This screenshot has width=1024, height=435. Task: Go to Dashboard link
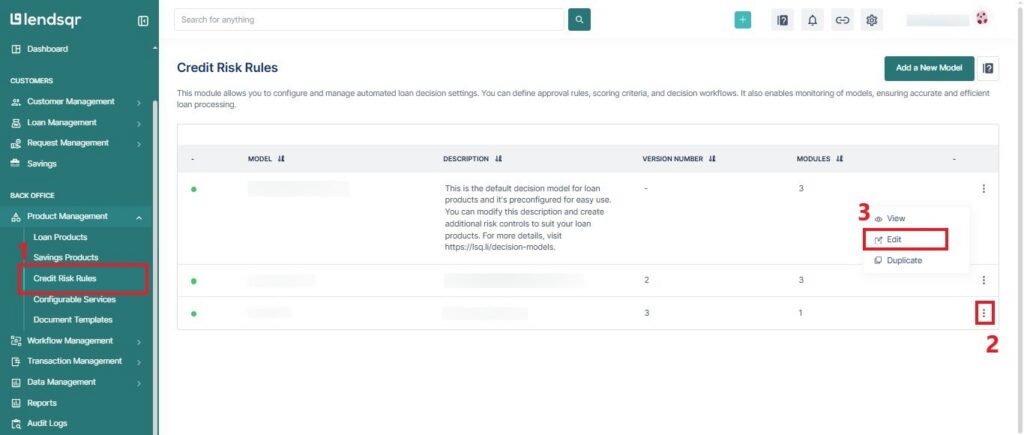[48, 49]
